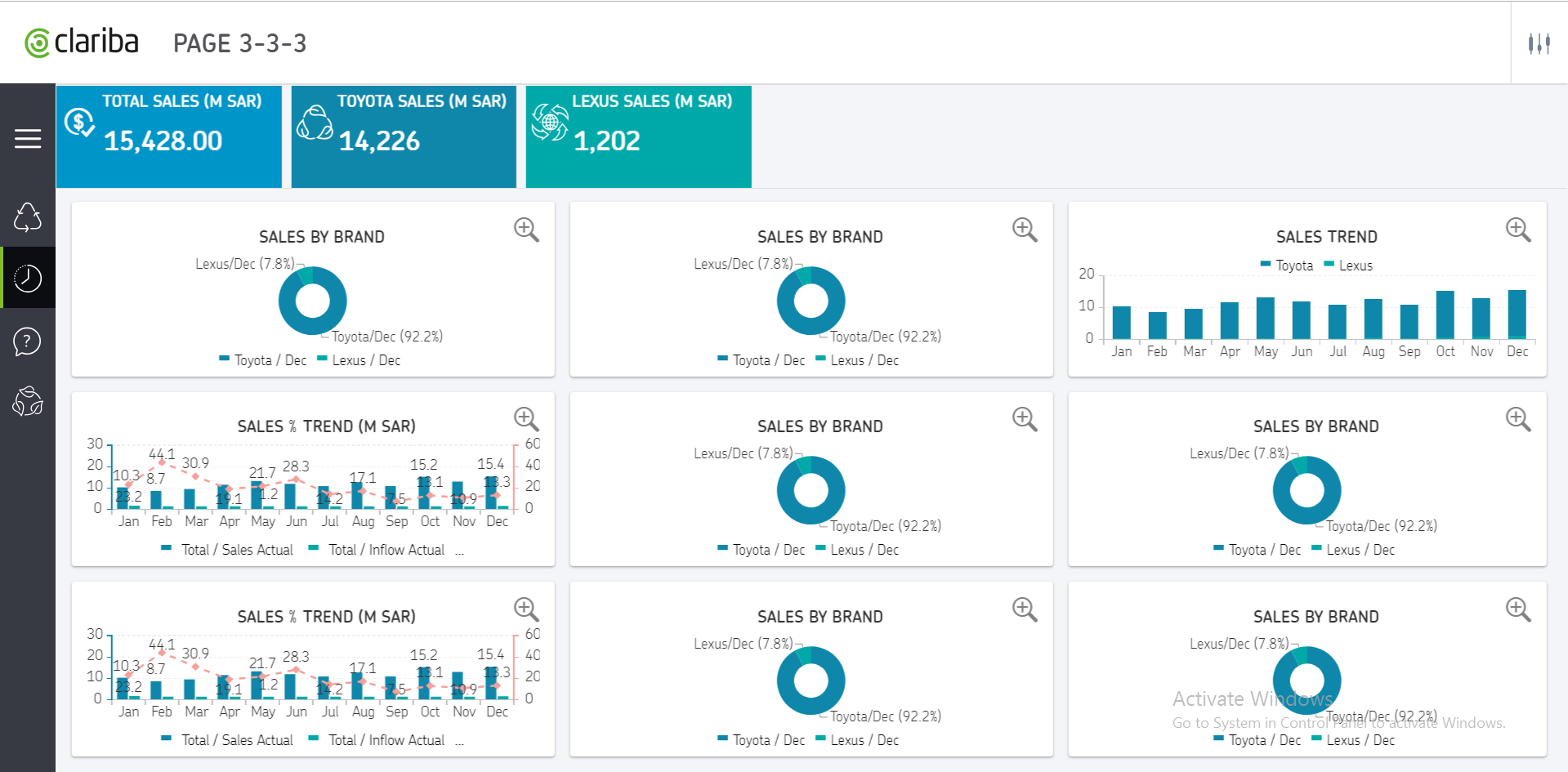This screenshot has height=772, width=1568.
Task: Toggle Toyota series in Sales Trend legend
Action: [x=1287, y=266]
